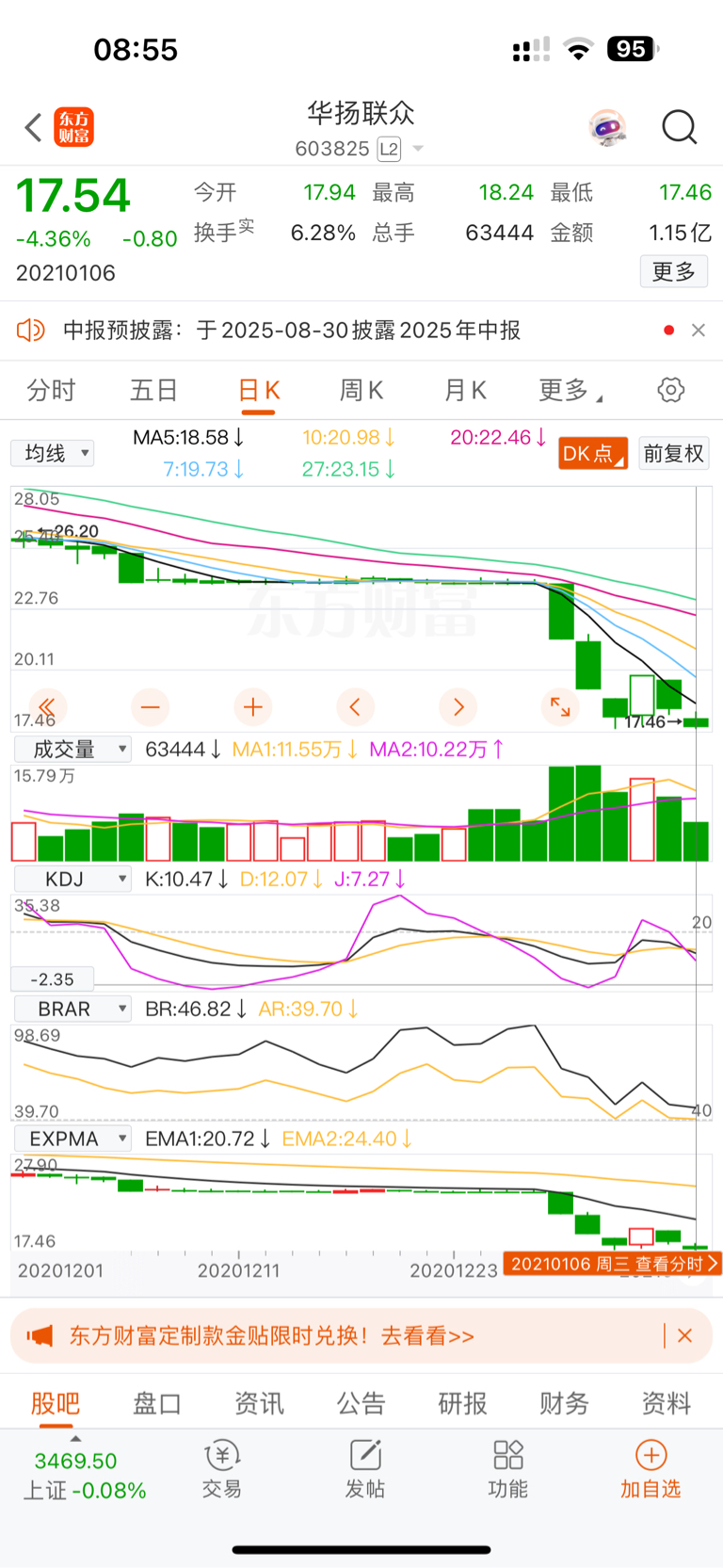Switch the 前复权 adjustment option
This screenshot has width=723, height=1568.
click(x=674, y=454)
